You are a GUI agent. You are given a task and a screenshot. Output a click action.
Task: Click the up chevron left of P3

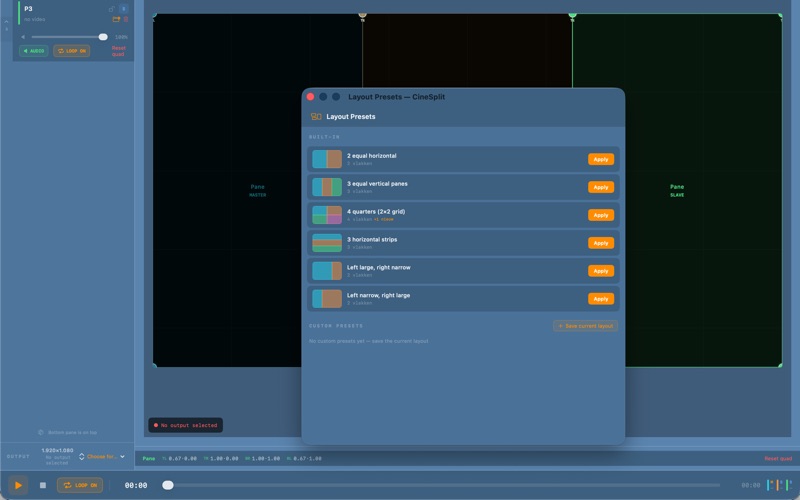(6, 22)
